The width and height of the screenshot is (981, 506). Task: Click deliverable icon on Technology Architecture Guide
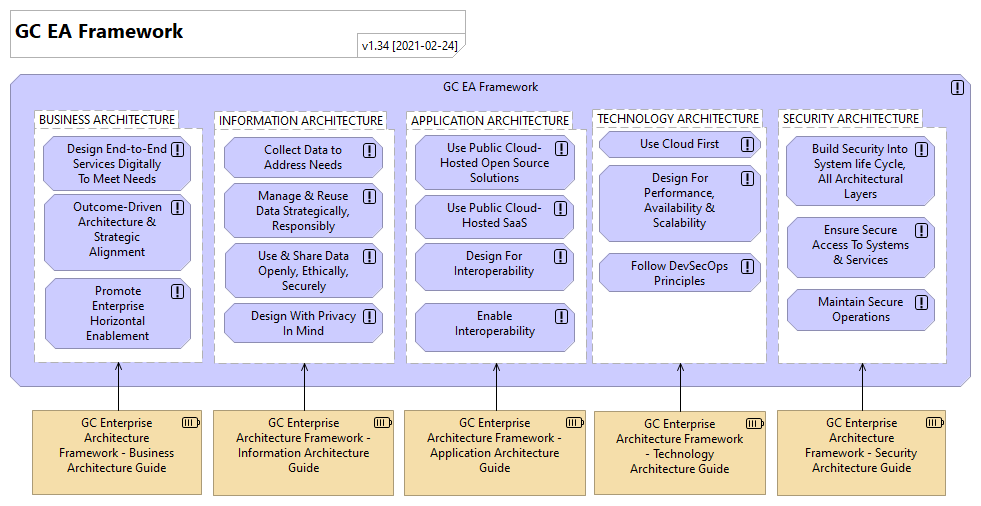pyautogui.click(x=755, y=423)
